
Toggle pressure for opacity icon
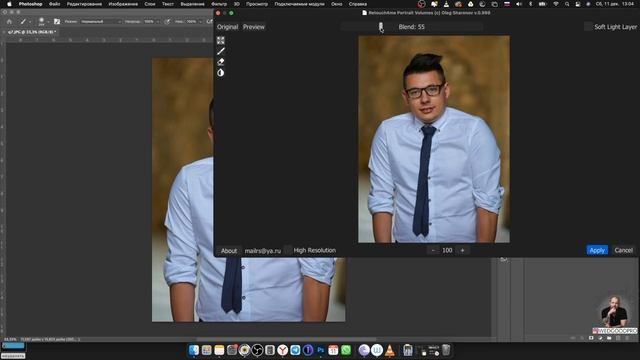(x=167, y=22)
